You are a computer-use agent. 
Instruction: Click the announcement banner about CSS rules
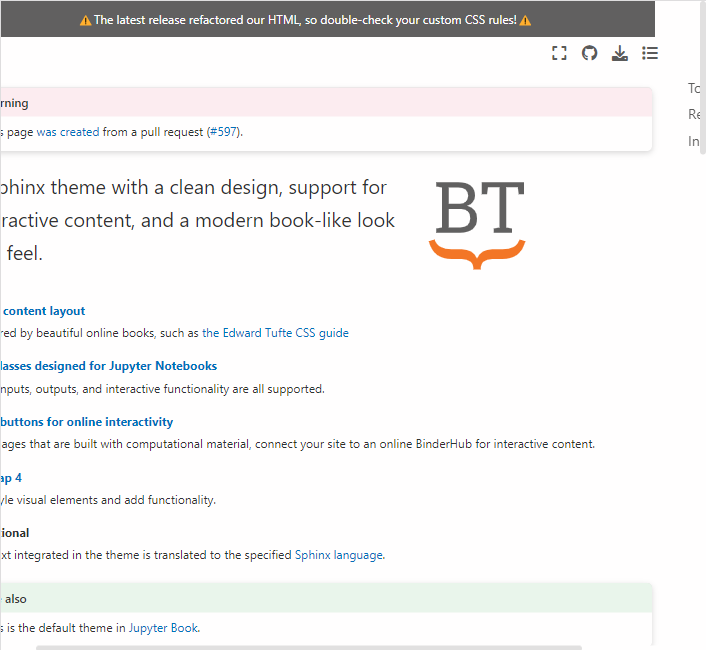(x=327, y=19)
